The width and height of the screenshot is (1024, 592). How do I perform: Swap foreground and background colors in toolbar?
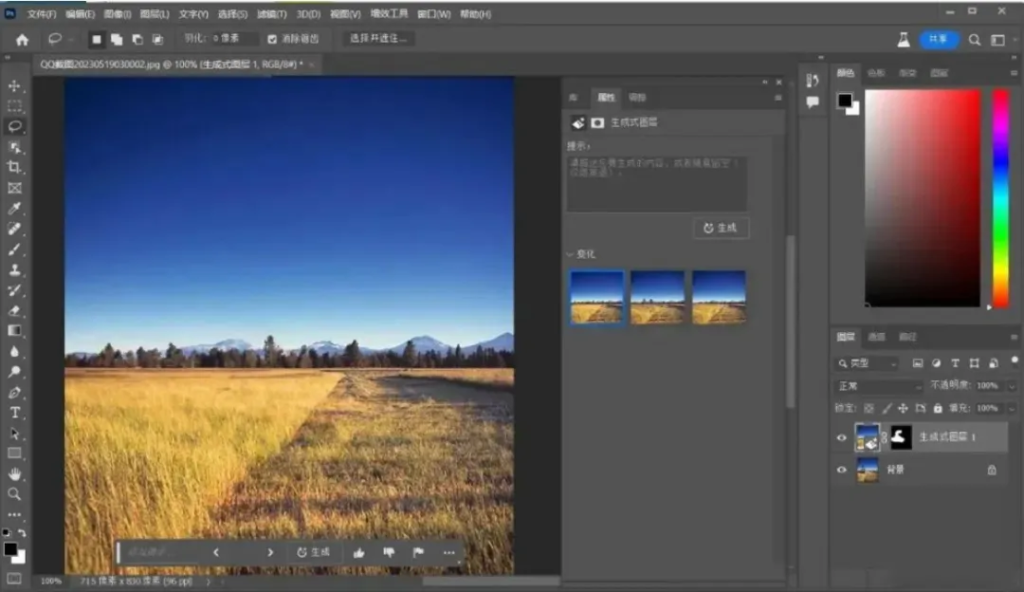22,533
